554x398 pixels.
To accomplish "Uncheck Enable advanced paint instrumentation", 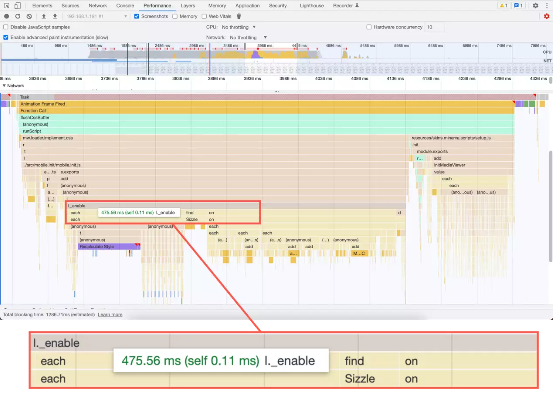I will pyautogui.click(x=6, y=37).
